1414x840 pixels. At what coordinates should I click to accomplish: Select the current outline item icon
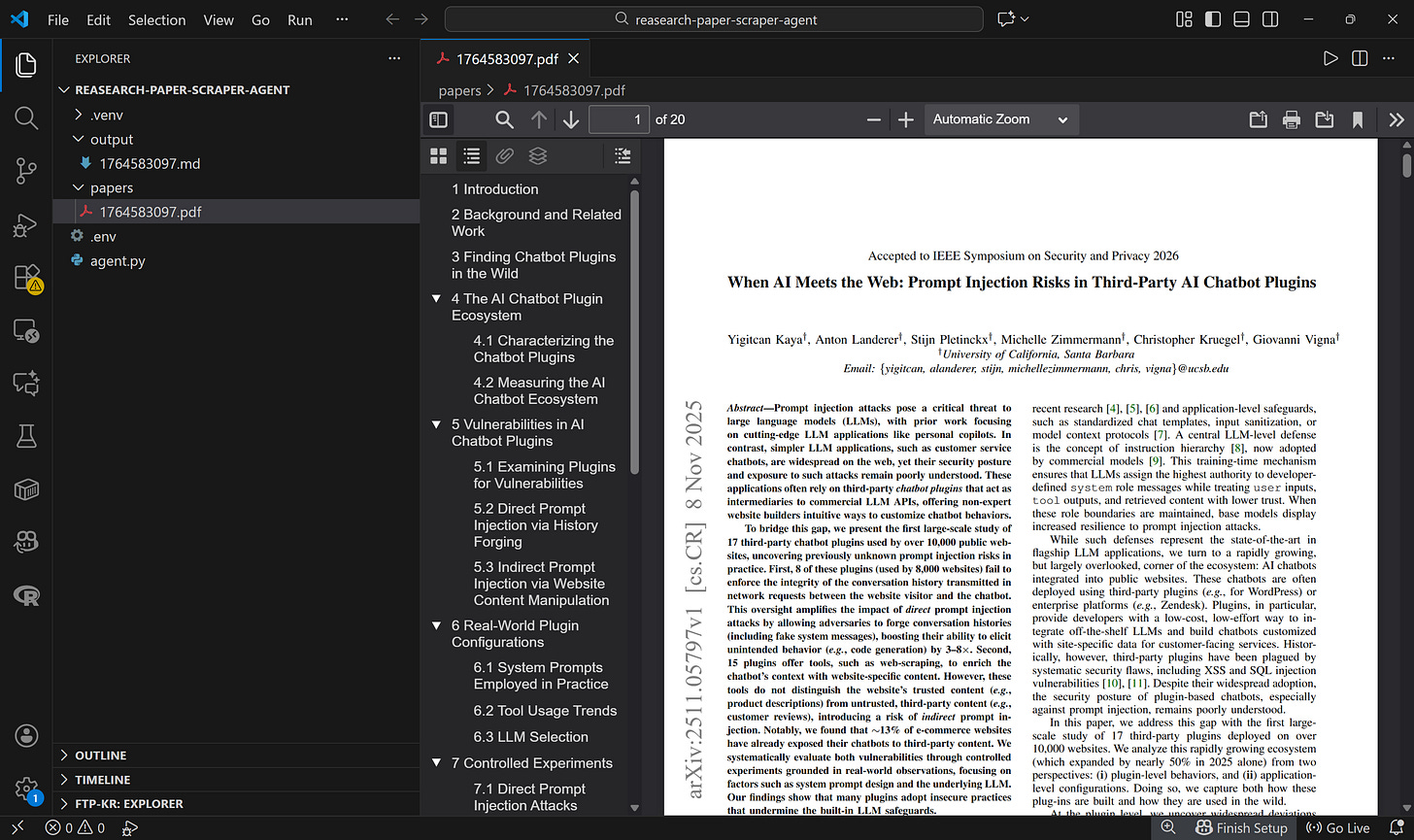[x=623, y=155]
